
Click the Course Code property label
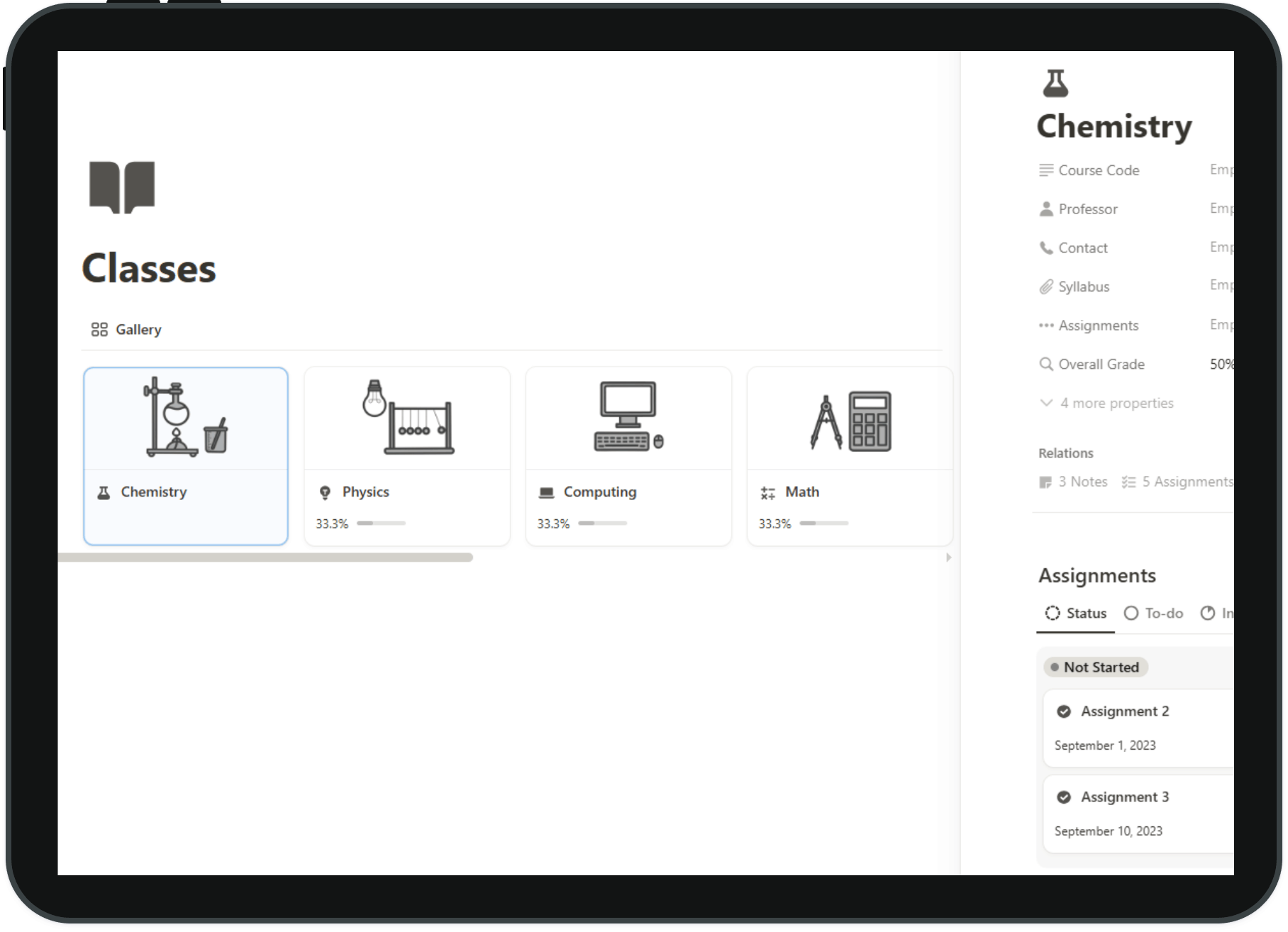(x=1099, y=170)
